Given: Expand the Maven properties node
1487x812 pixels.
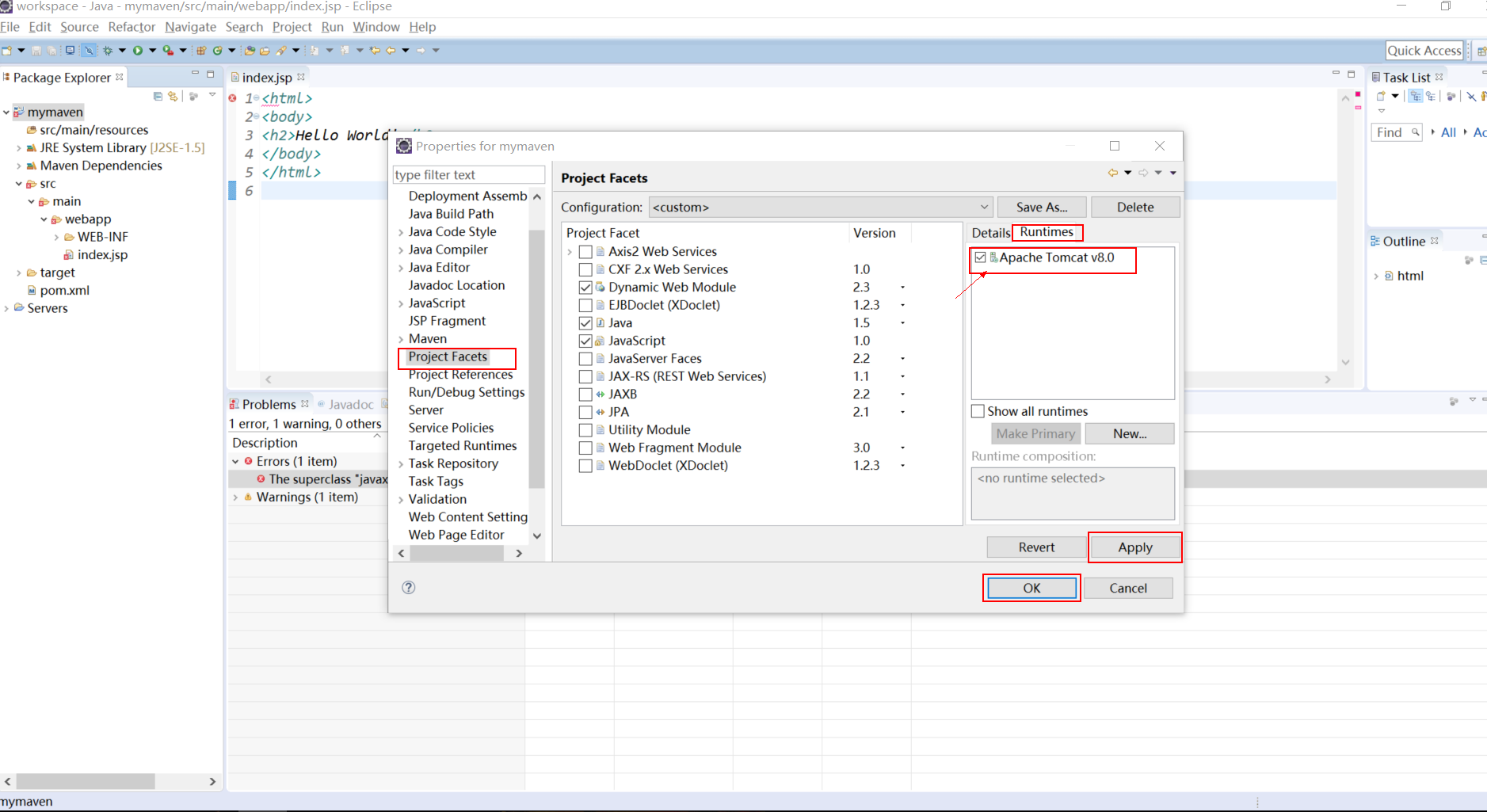Looking at the screenshot, I should [x=401, y=339].
